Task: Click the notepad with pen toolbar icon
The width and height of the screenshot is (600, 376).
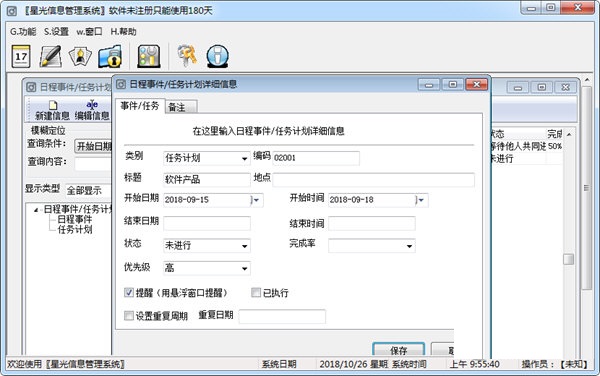Action: coord(51,57)
